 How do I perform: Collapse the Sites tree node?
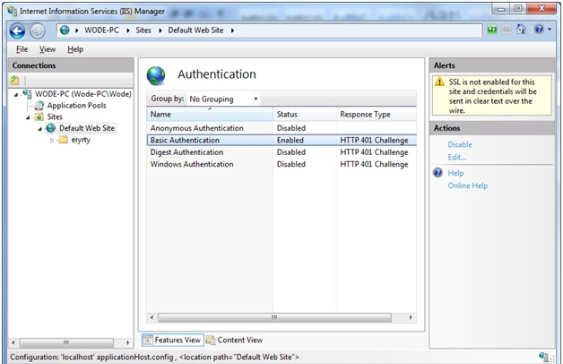coord(28,118)
